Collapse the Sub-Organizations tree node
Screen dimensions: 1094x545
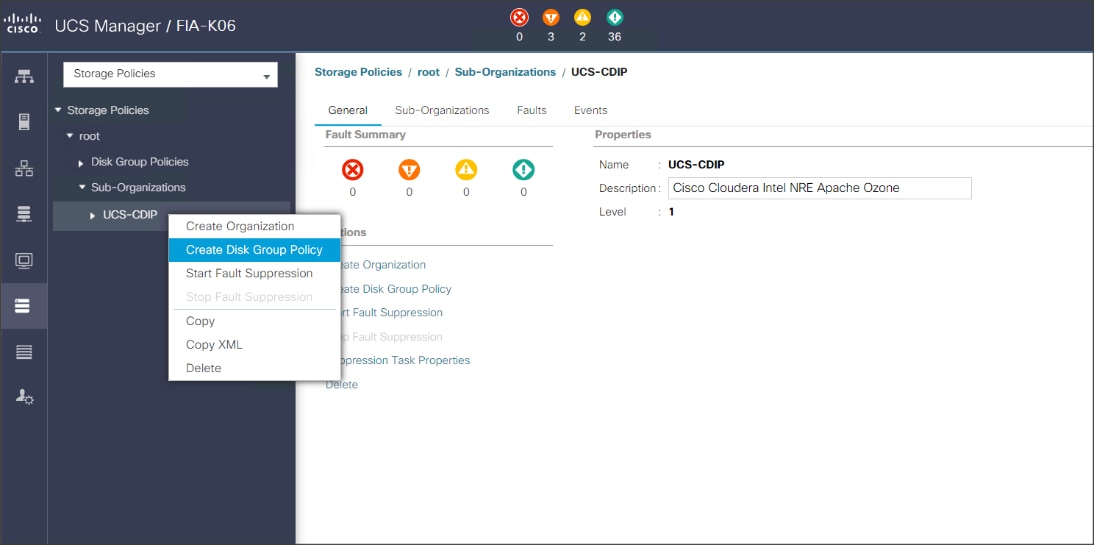[82, 188]
